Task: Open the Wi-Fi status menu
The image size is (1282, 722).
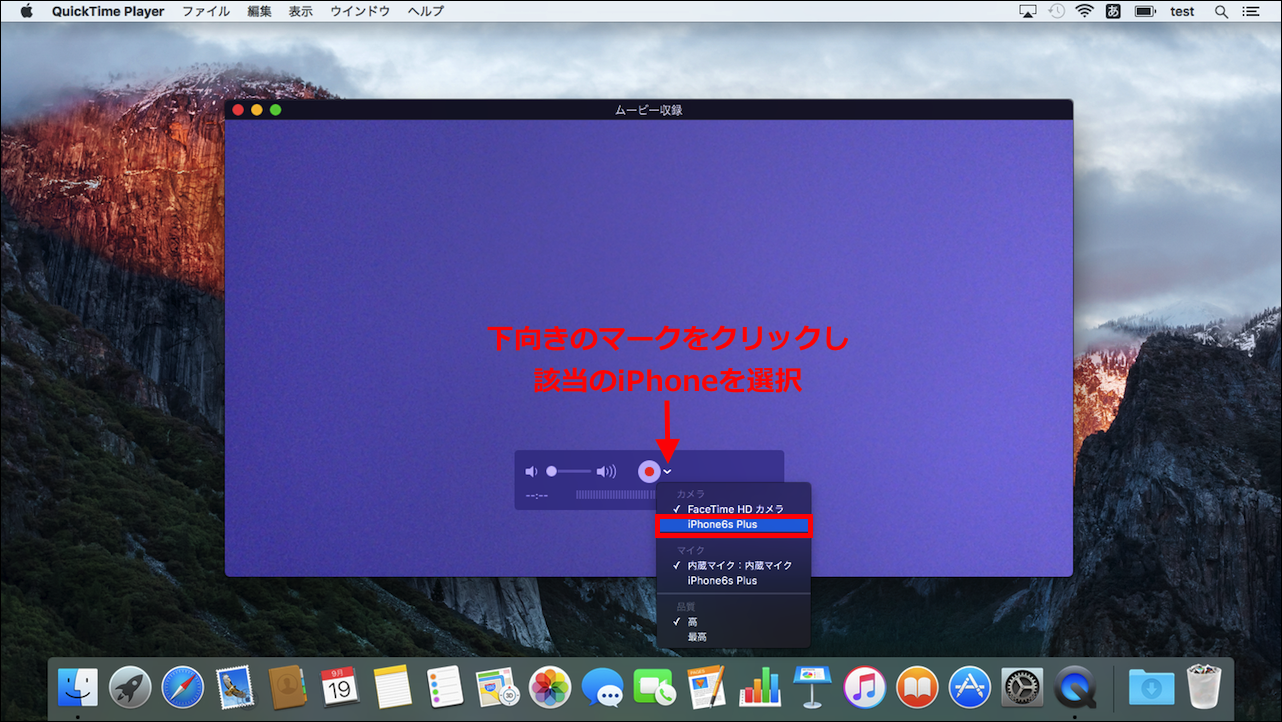Action: click(x=1085, y=11)
